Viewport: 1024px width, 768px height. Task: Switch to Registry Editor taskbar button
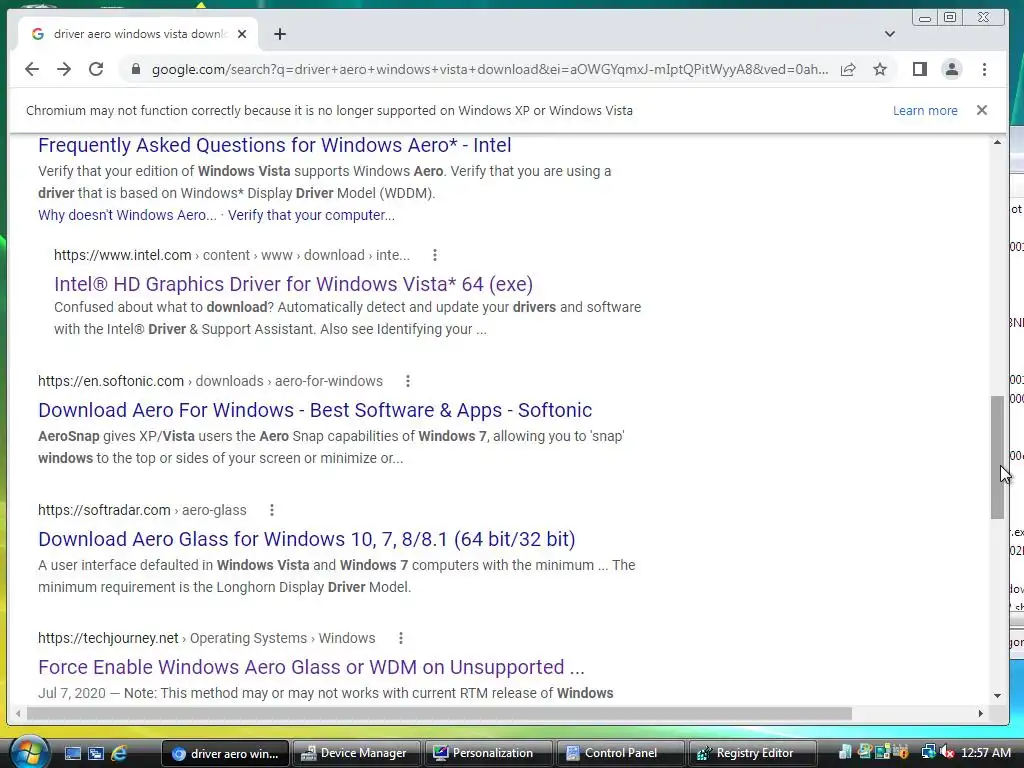point(752,753)
